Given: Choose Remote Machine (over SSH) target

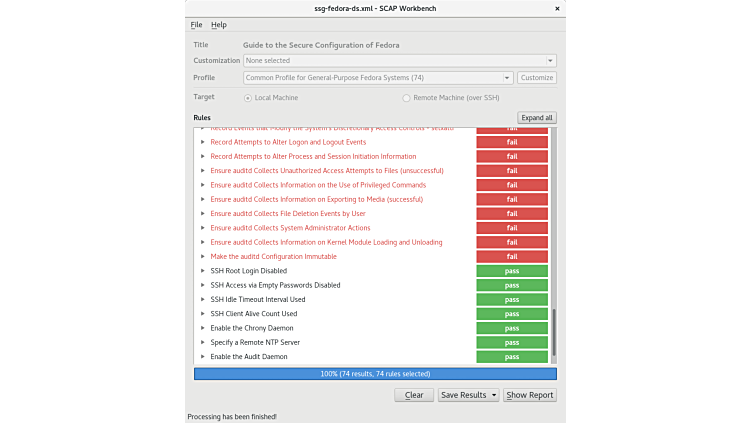Looking at the screenshot, I should tap(406, 98).
